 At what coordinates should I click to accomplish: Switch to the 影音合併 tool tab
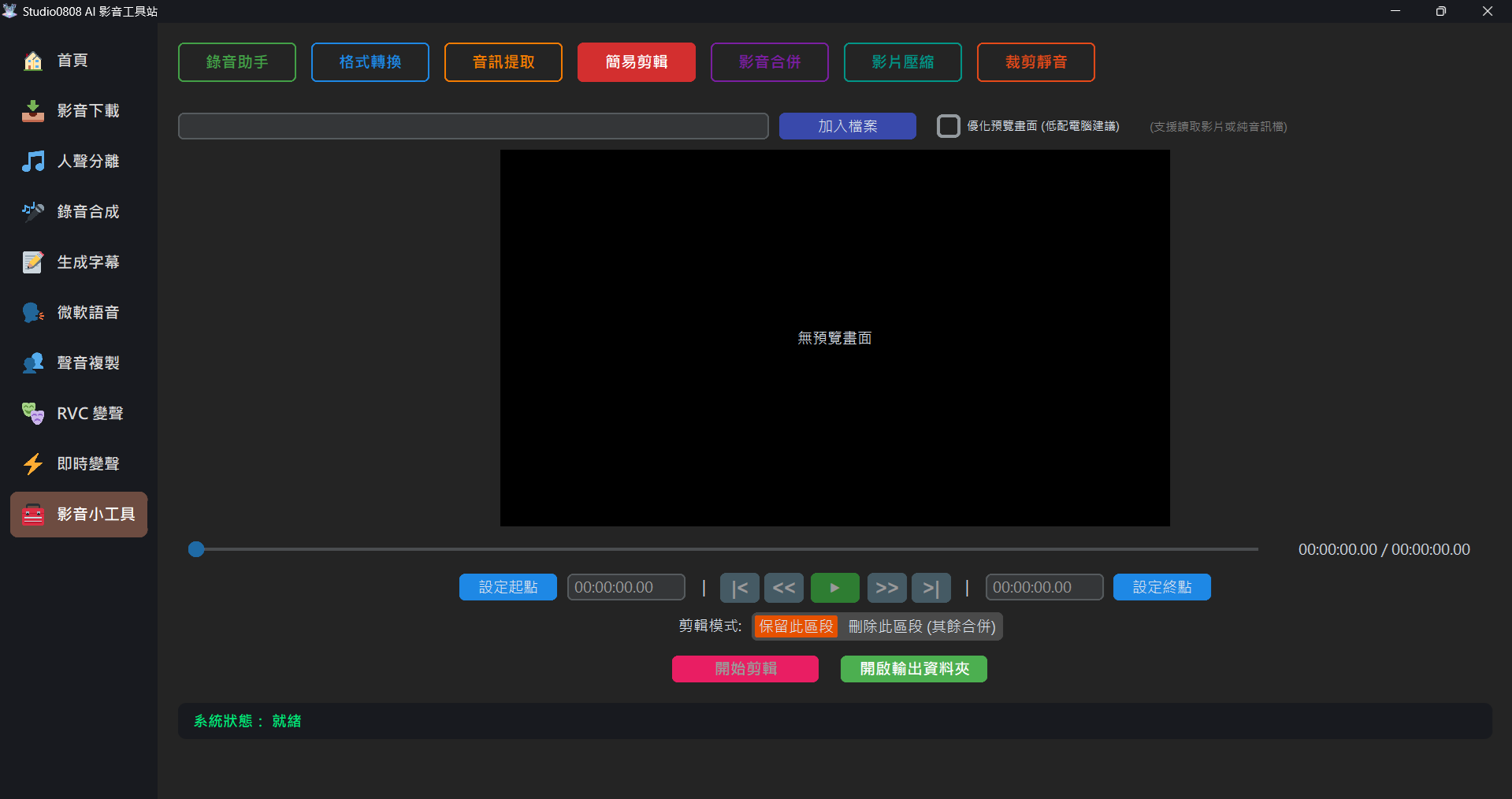pos(770,62)
